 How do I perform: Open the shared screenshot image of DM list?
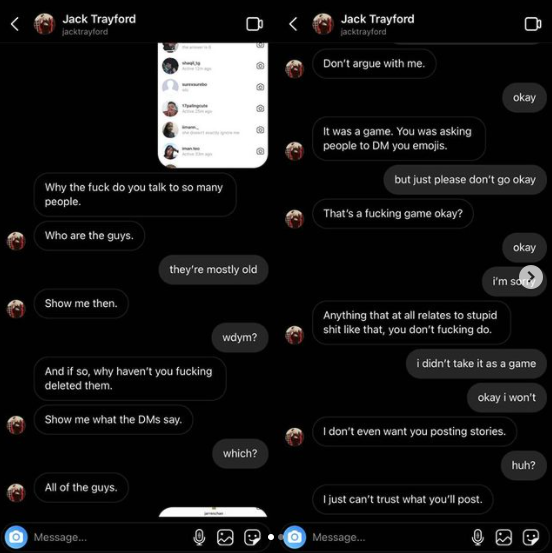(213, 105)
